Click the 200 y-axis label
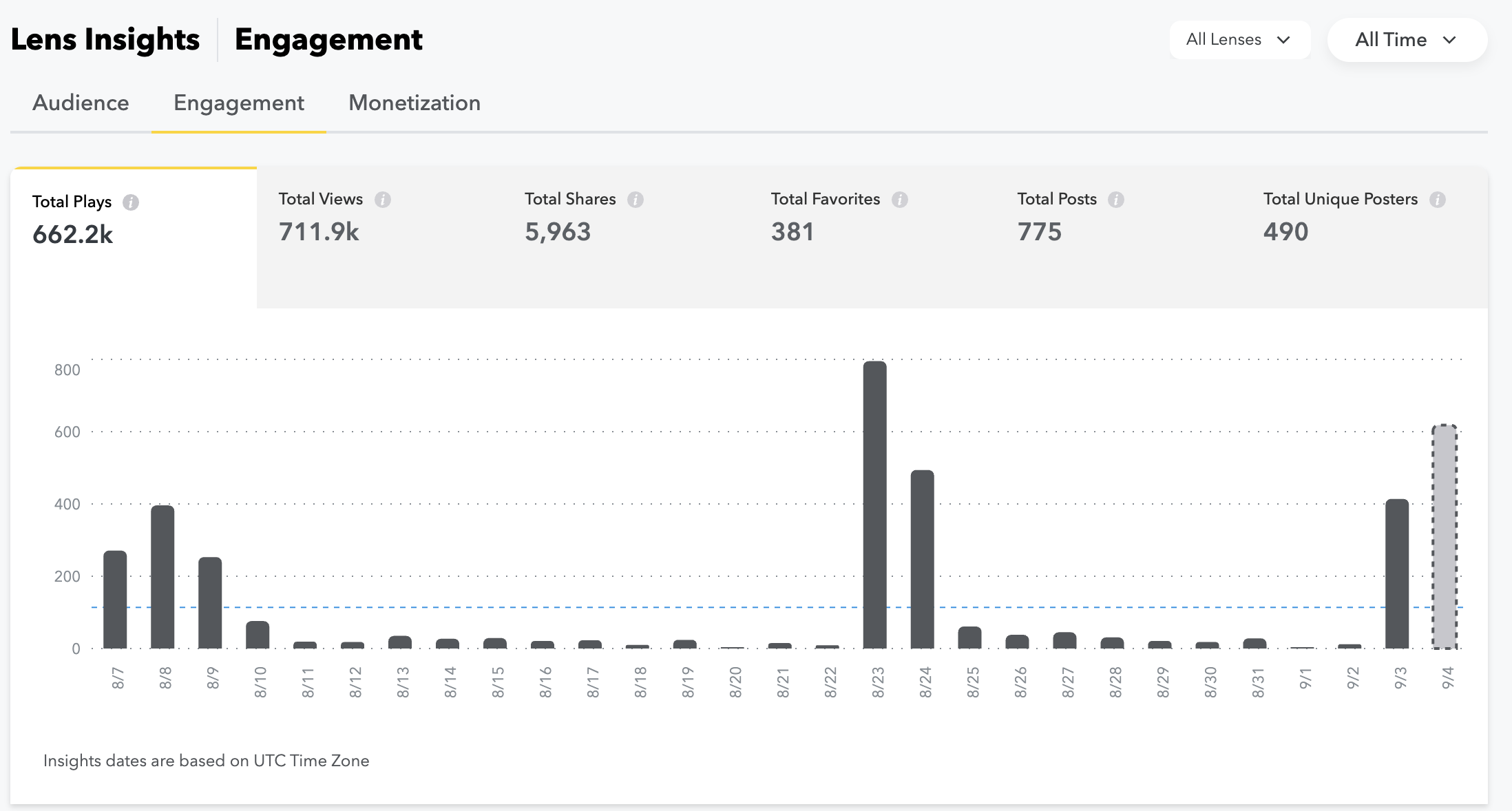 tap(67, 577)
